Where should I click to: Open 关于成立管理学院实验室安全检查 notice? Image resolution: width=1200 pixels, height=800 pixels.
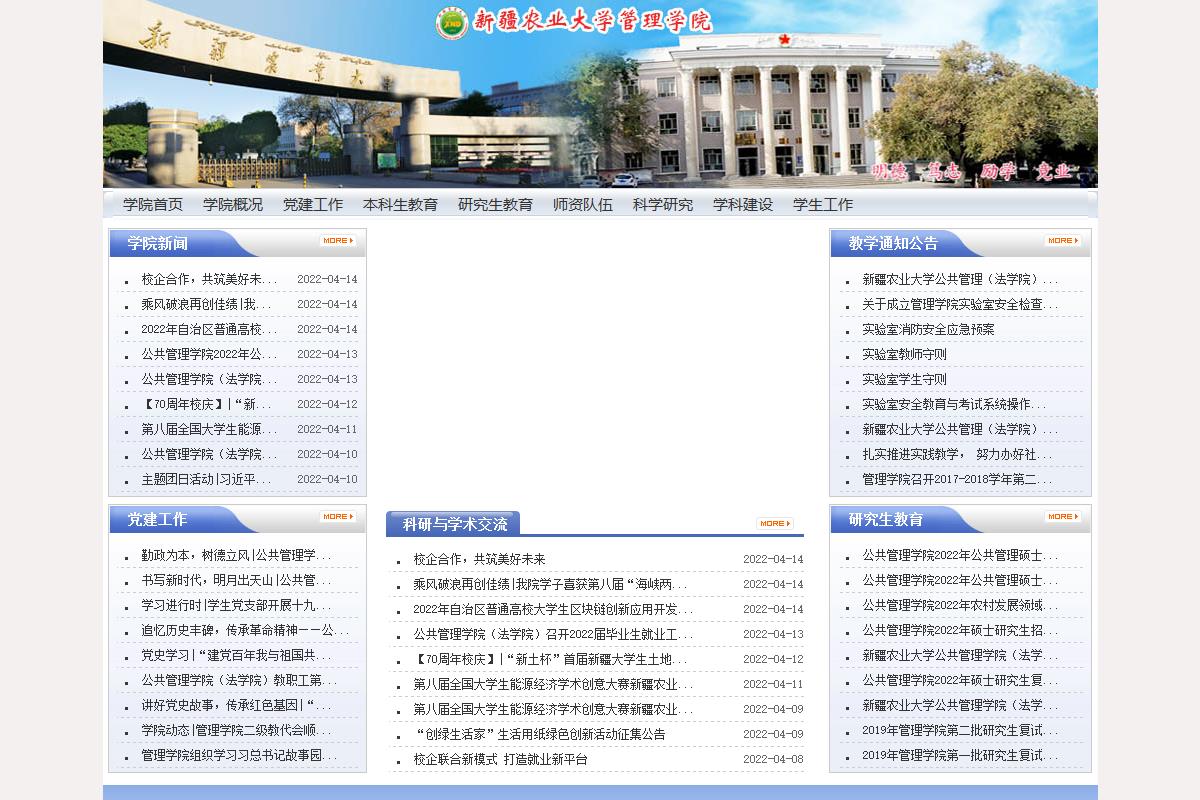tap(960, 304)
